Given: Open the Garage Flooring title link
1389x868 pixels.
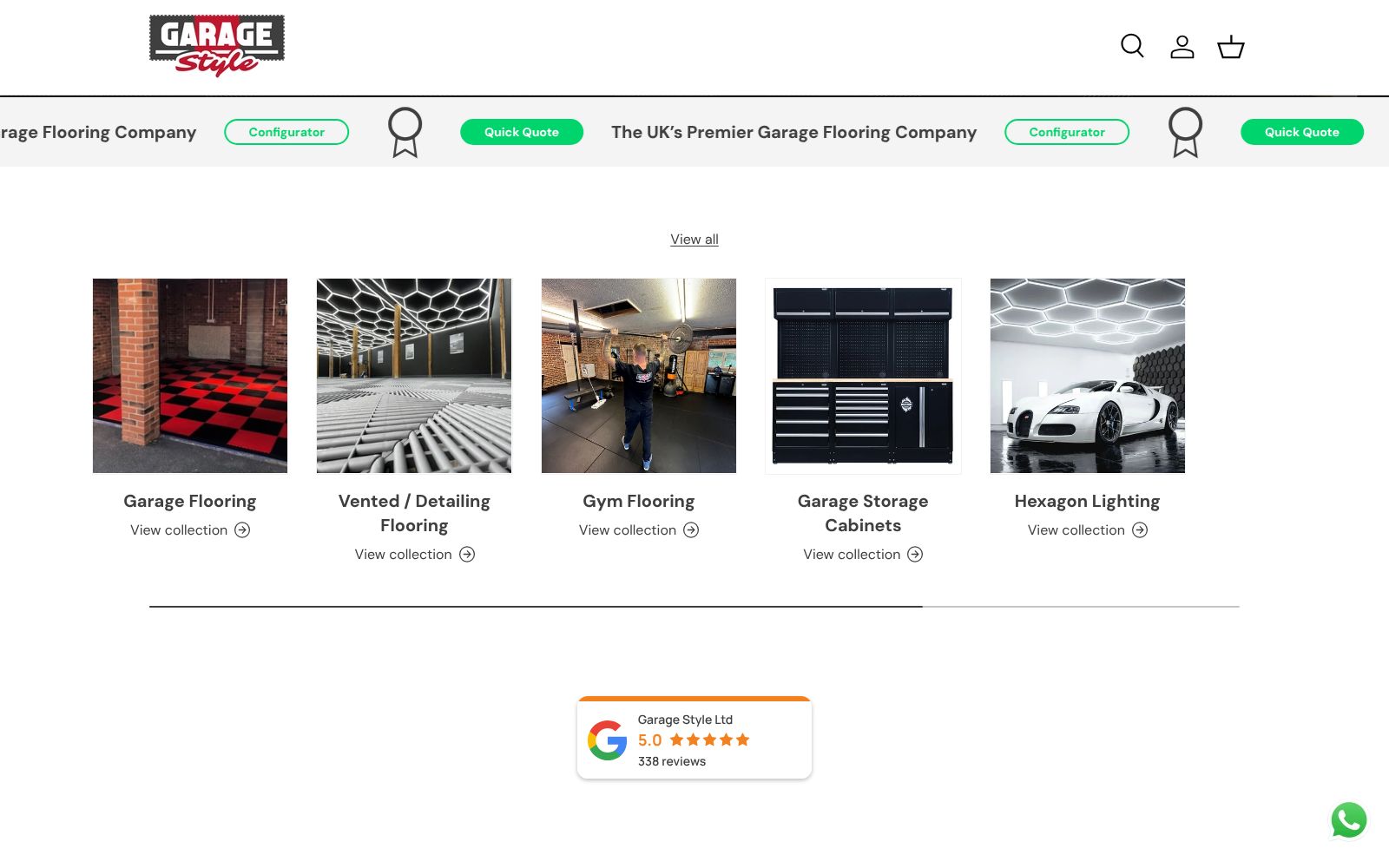Looking at the screenshot, I should click(190, 501).
